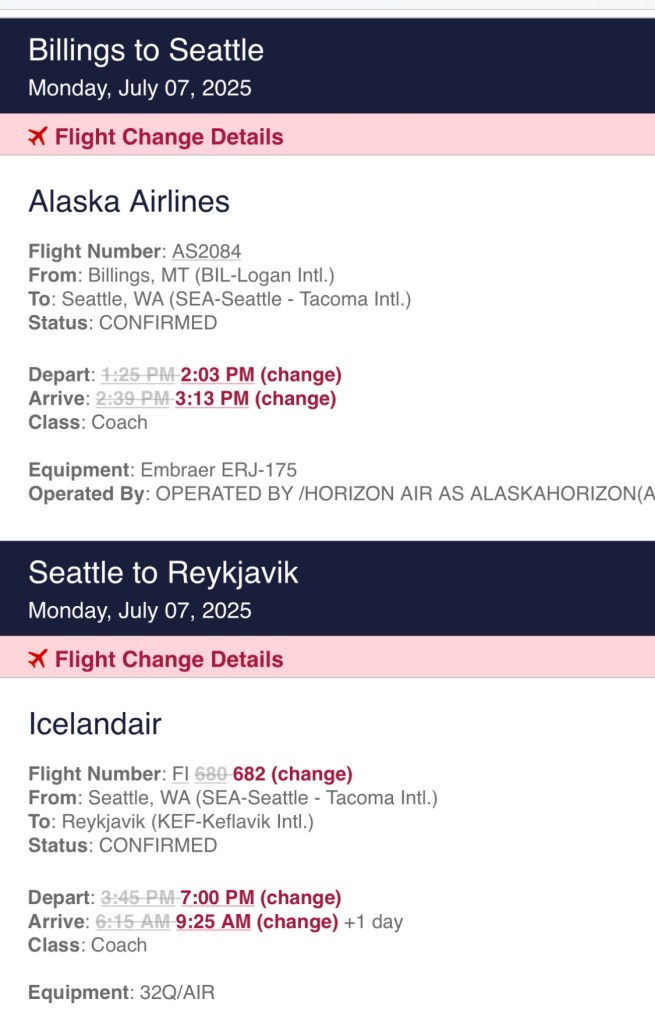Click the Alaska Airlines heading
The height and width of the screenshot is (1024, 655).
coord(129,202)
